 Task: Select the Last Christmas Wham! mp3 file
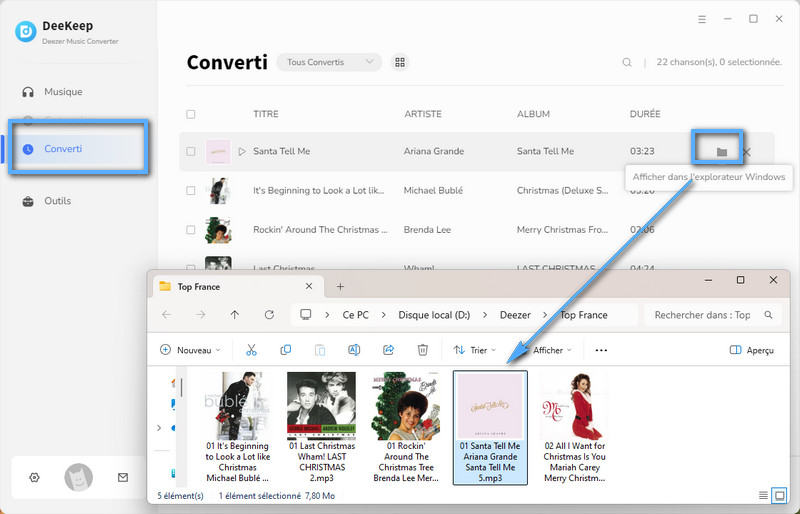click(x=321, y=428)
